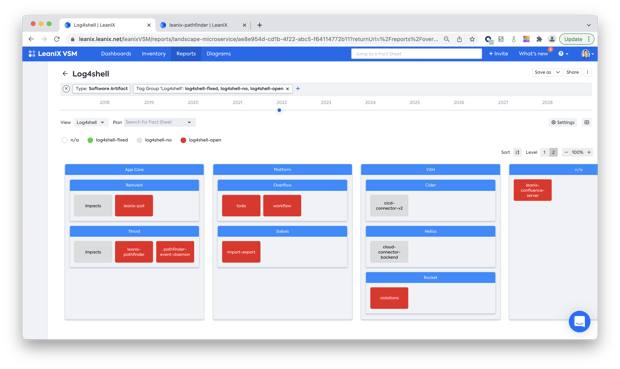Viewport: 620px width, 369px height.
Task: Open the Extensions puzzle icon
Action: click(539, 39)
